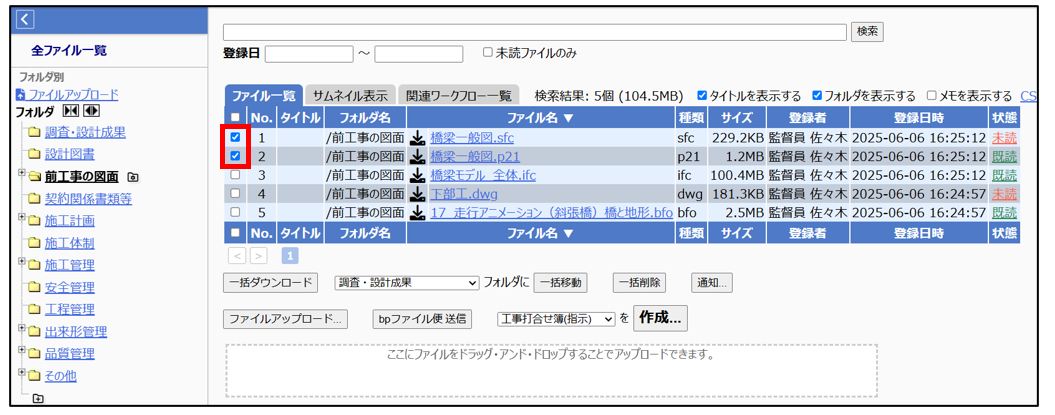Viewport: 1055px width, 415px height.
Task: Click the expand-all folders icon beside フォルダ
Action: (91, 111)
